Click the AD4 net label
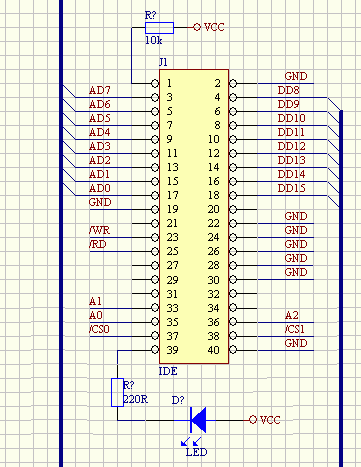361x467 pixels. (100, 132)
